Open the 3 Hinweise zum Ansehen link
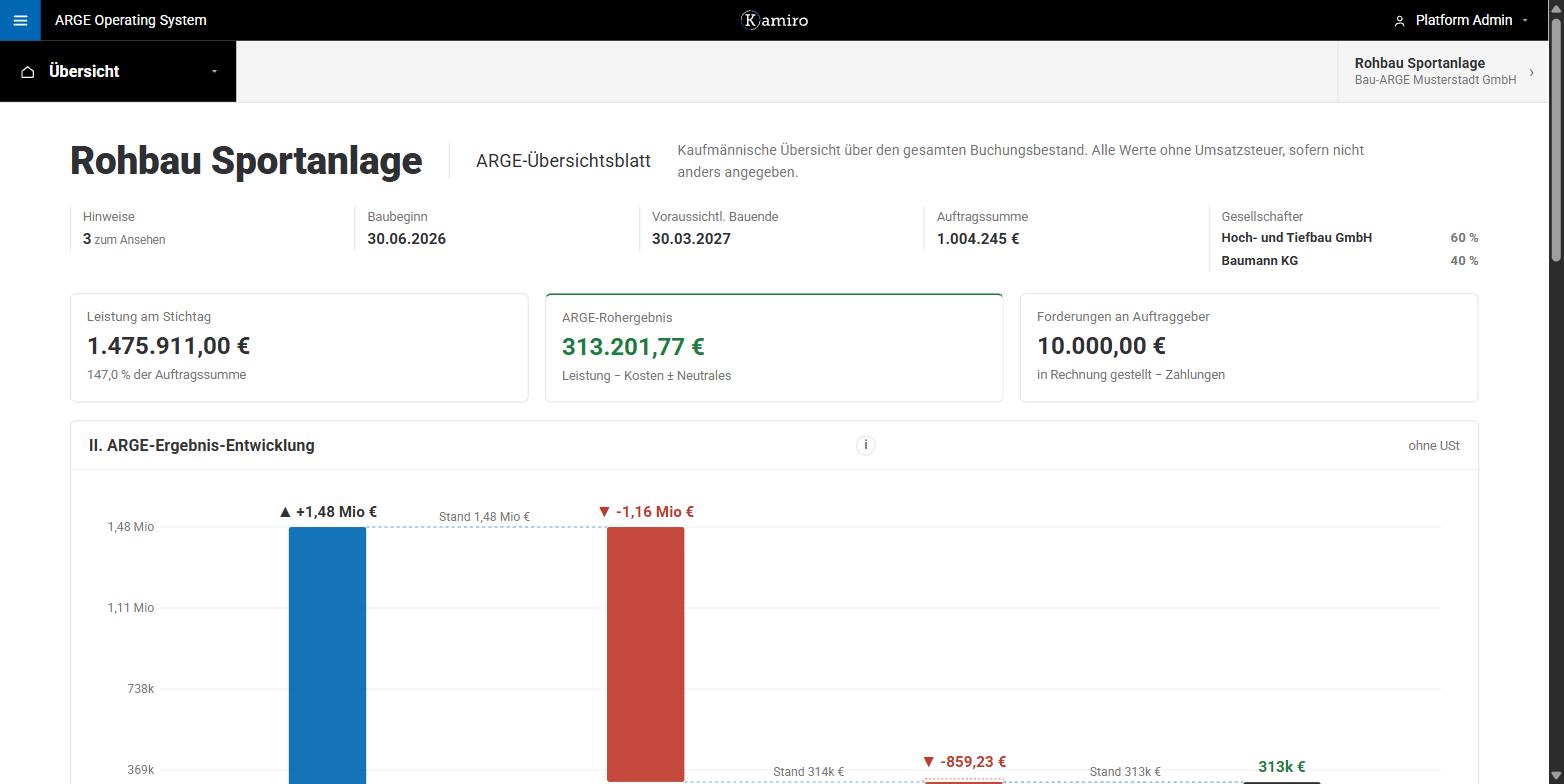The image size is (1564, 784). [x=124, y=239]
